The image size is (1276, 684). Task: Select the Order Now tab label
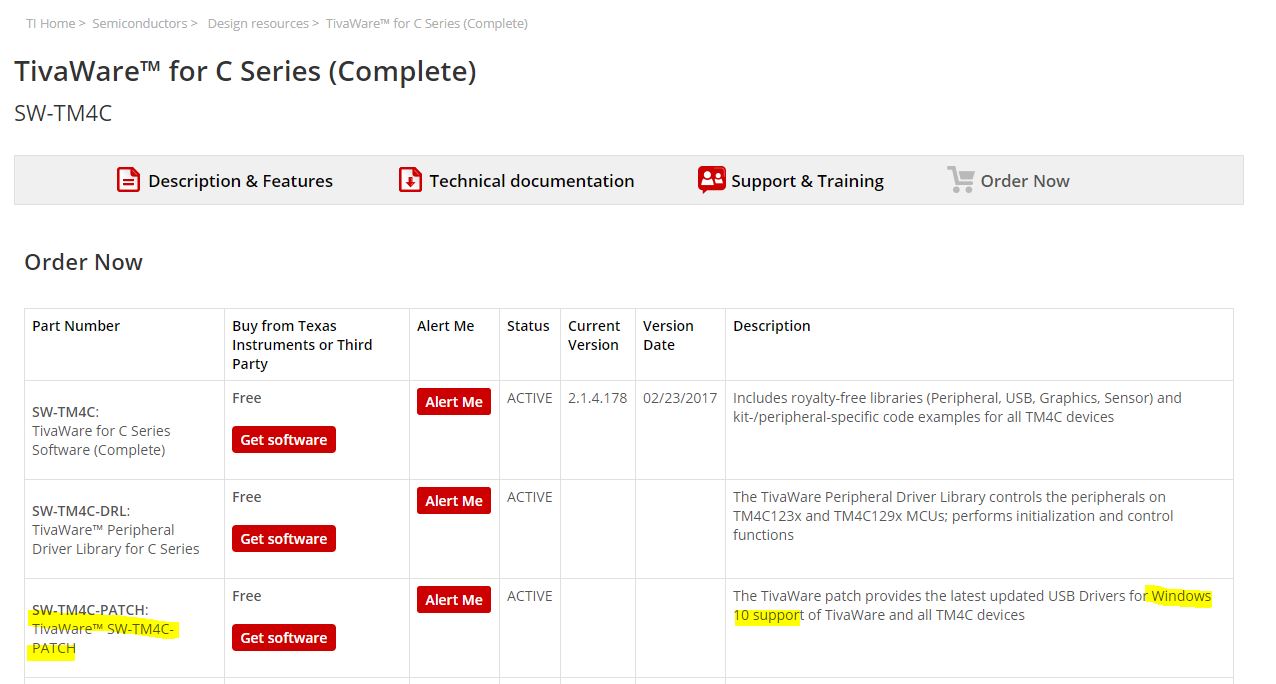click(1025, 181)
